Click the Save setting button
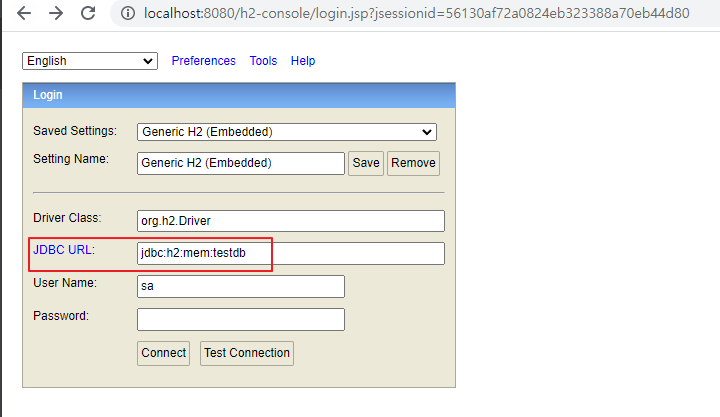Viewport: 720px width, 417px height. point(366,163)
